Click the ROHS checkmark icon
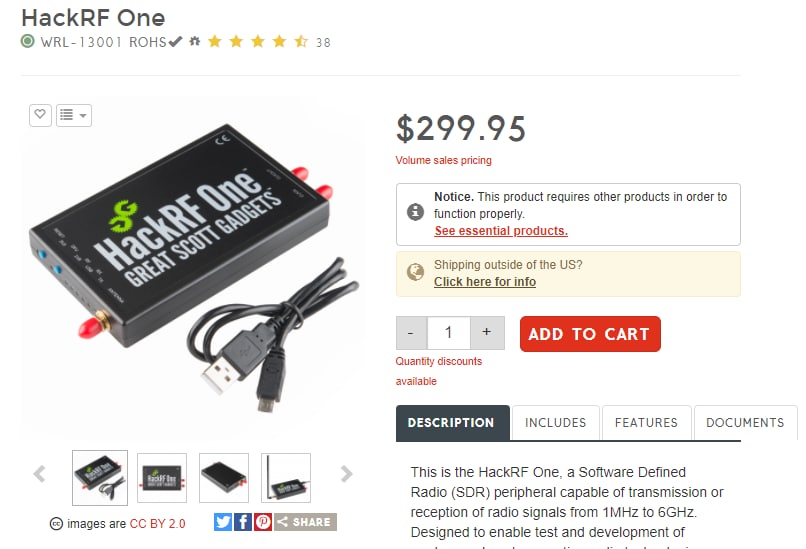Image resolution: width=806 pixels, height=549 pixels. (176, 41)
